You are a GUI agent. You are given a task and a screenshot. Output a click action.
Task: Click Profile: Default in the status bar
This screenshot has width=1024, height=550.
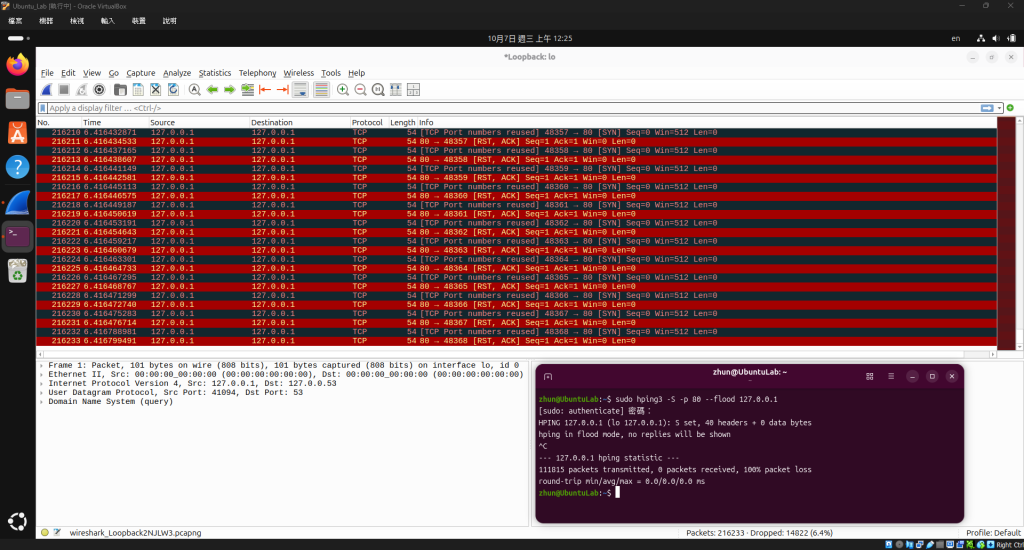tap(993, 533)
